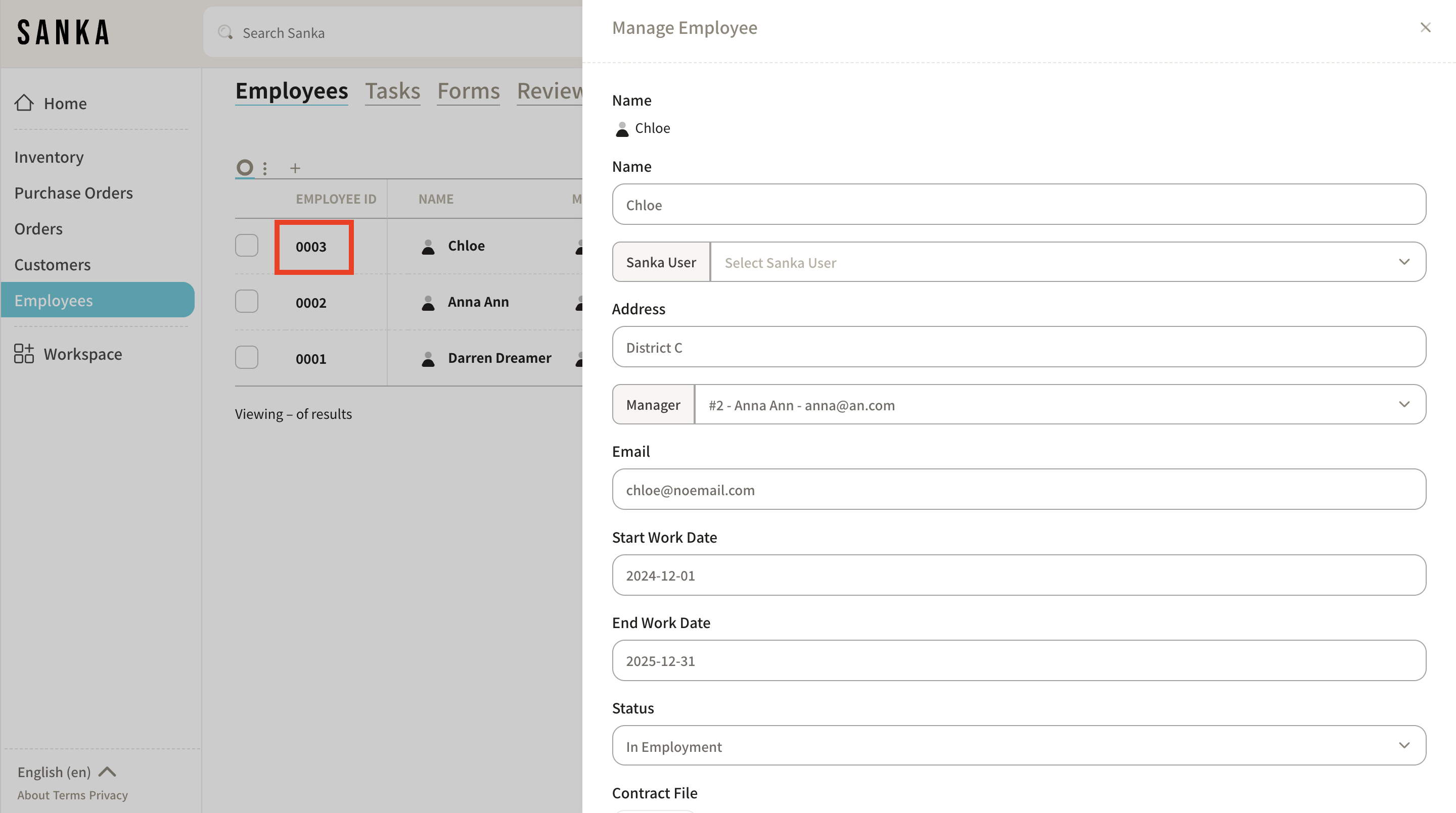
Task: Switch to the Forms tab
Action: pyautogui.click(x=469, y=91)
